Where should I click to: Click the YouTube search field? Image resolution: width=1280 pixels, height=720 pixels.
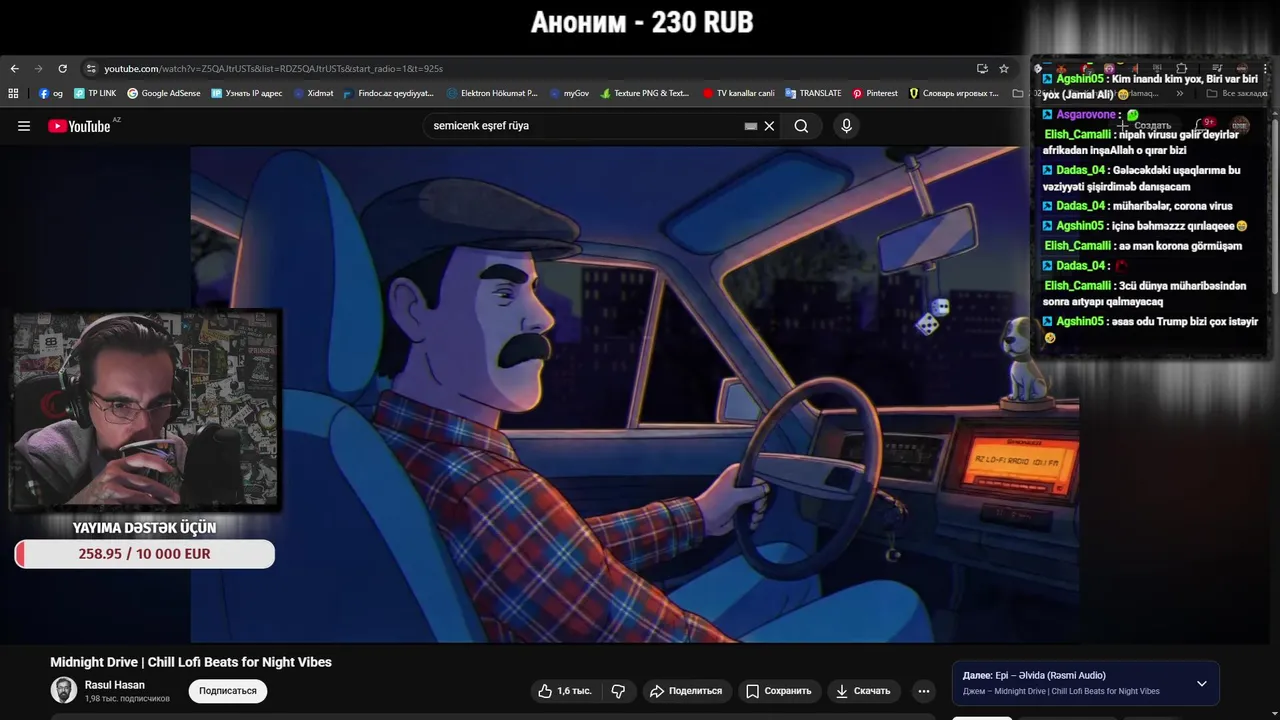coord(585,126)
